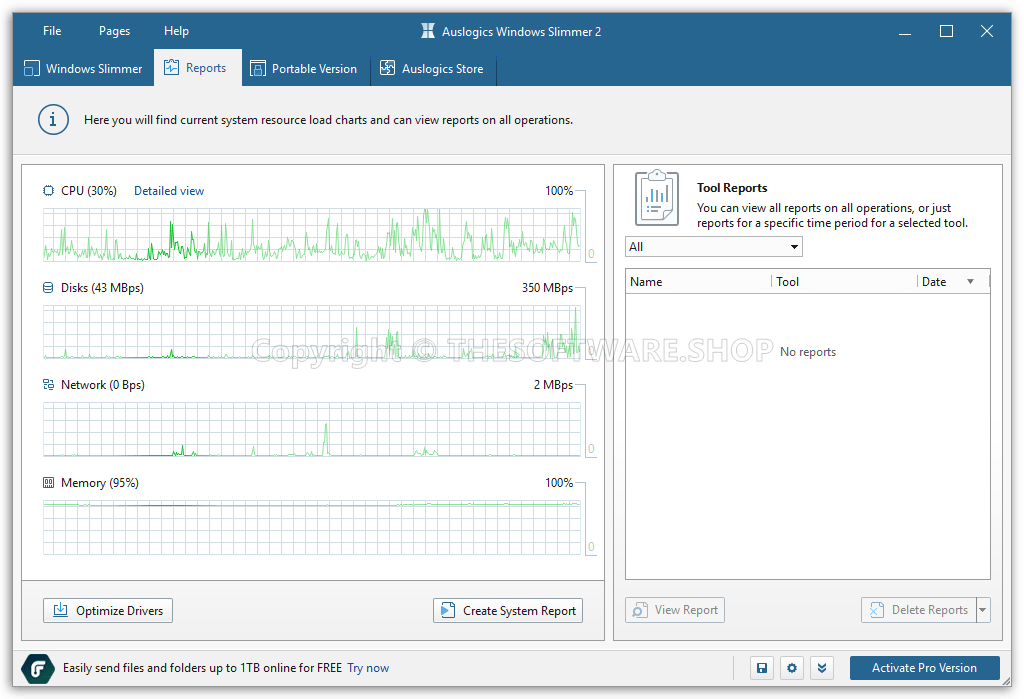Viewport: 1024px width, 699px height.
Task: Click the Auslogics Store tab icon
Action: (387, 67)
